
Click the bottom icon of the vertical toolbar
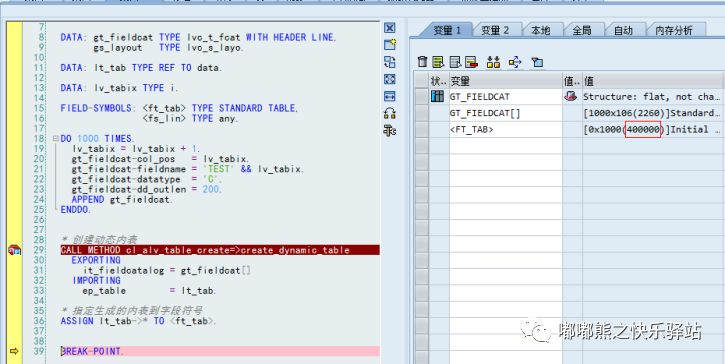pyautogui.click(x=390, y=131)
